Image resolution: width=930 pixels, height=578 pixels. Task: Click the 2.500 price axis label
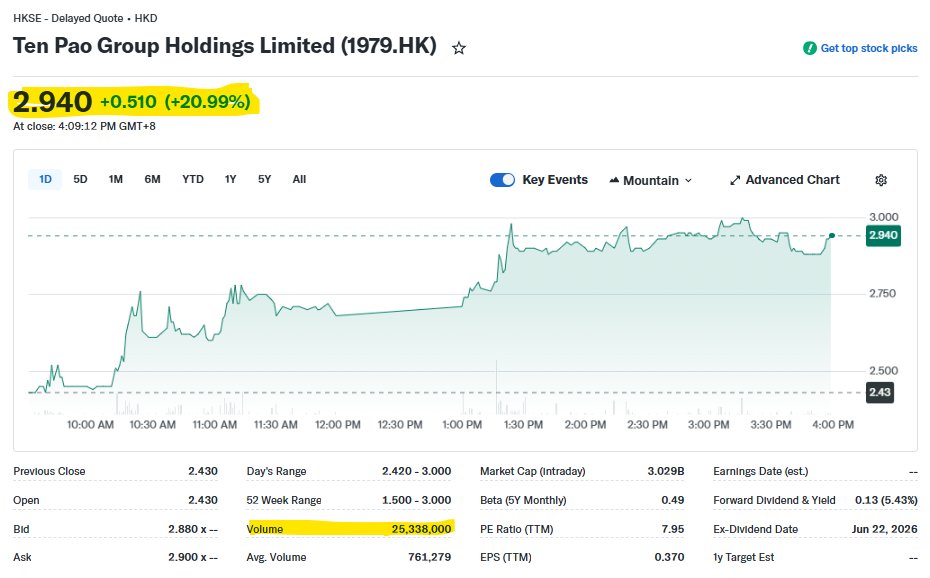[883, 371]
